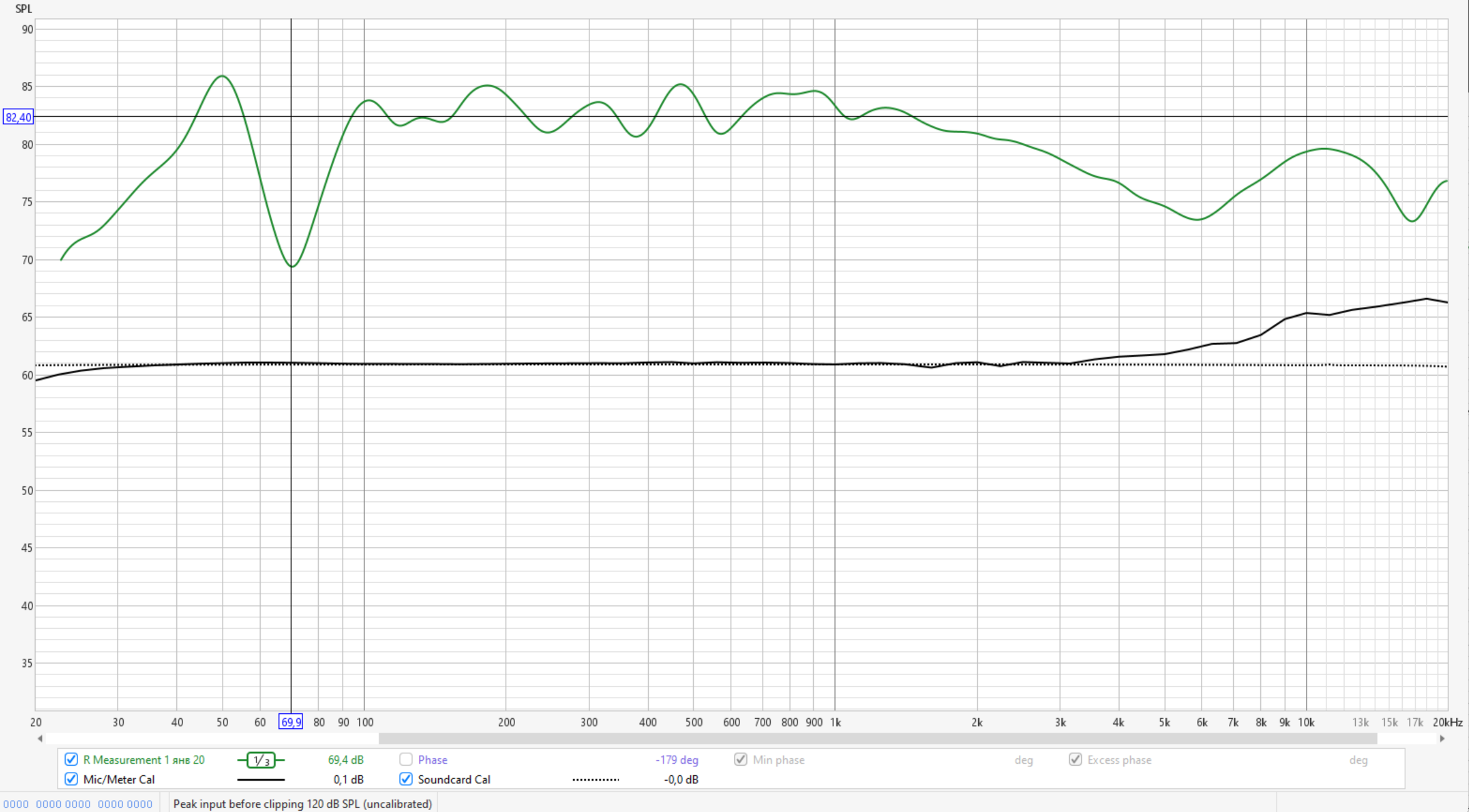Click the left scroll arrow below graph
This screenshot has height=812, width=1469.
click(x=40, y=738)
